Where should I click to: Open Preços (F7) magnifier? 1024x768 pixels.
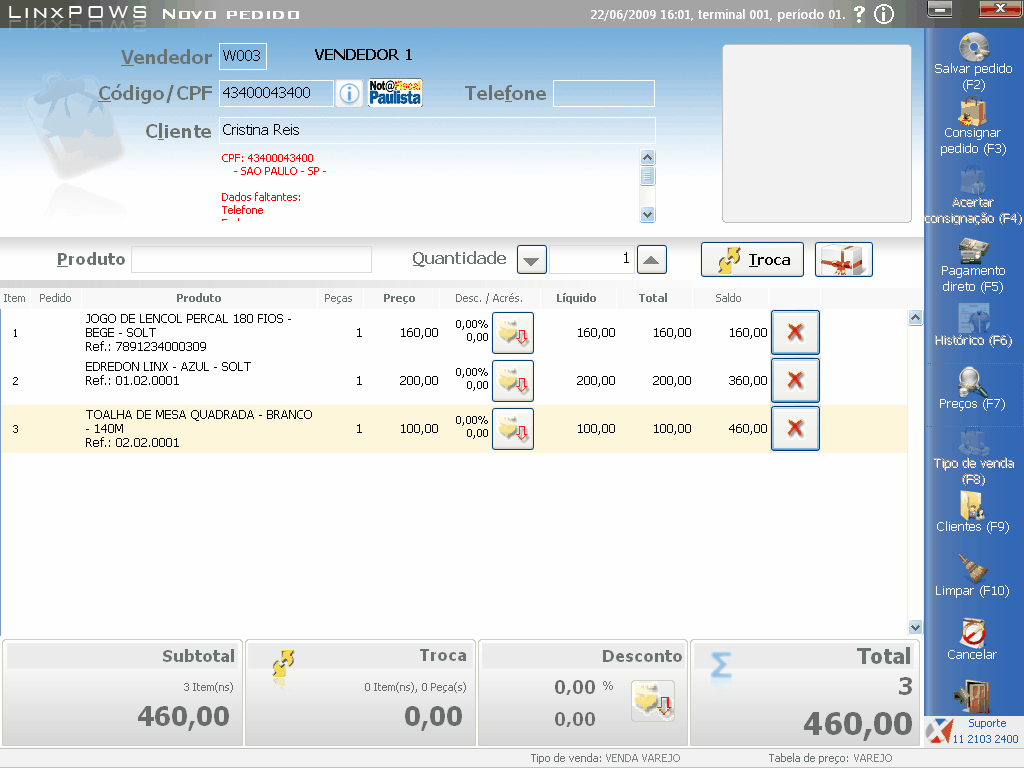click(x=972, y=382)
